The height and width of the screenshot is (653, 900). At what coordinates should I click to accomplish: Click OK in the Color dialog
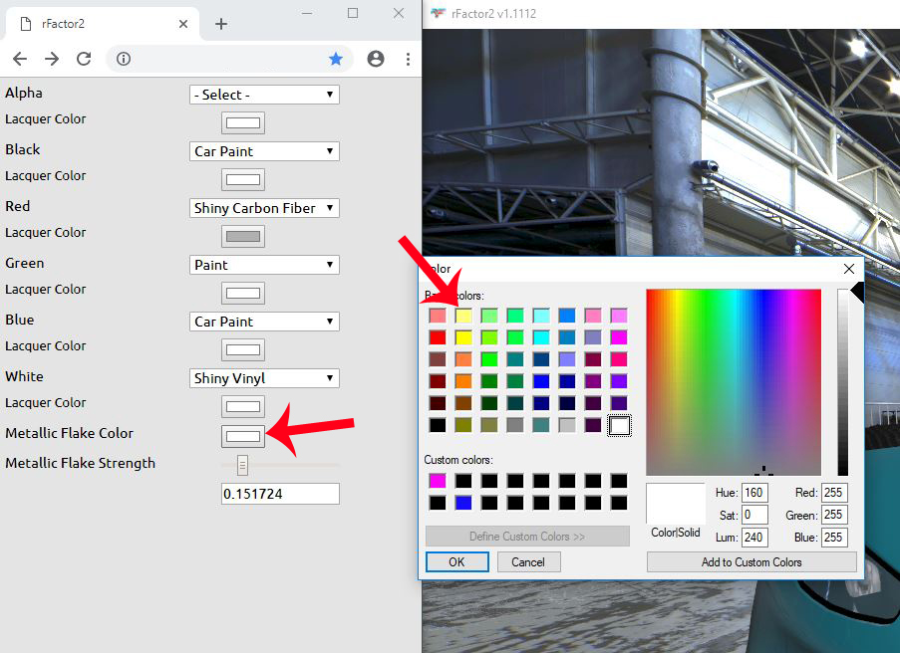pyautogui.click(x=457, y=562)
